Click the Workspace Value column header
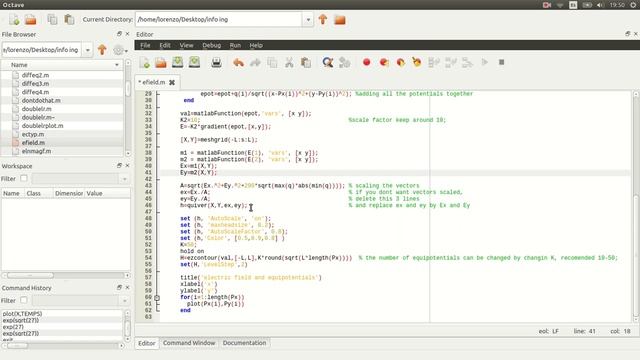Viewport: 640px width, 360px height. (107, 193)
